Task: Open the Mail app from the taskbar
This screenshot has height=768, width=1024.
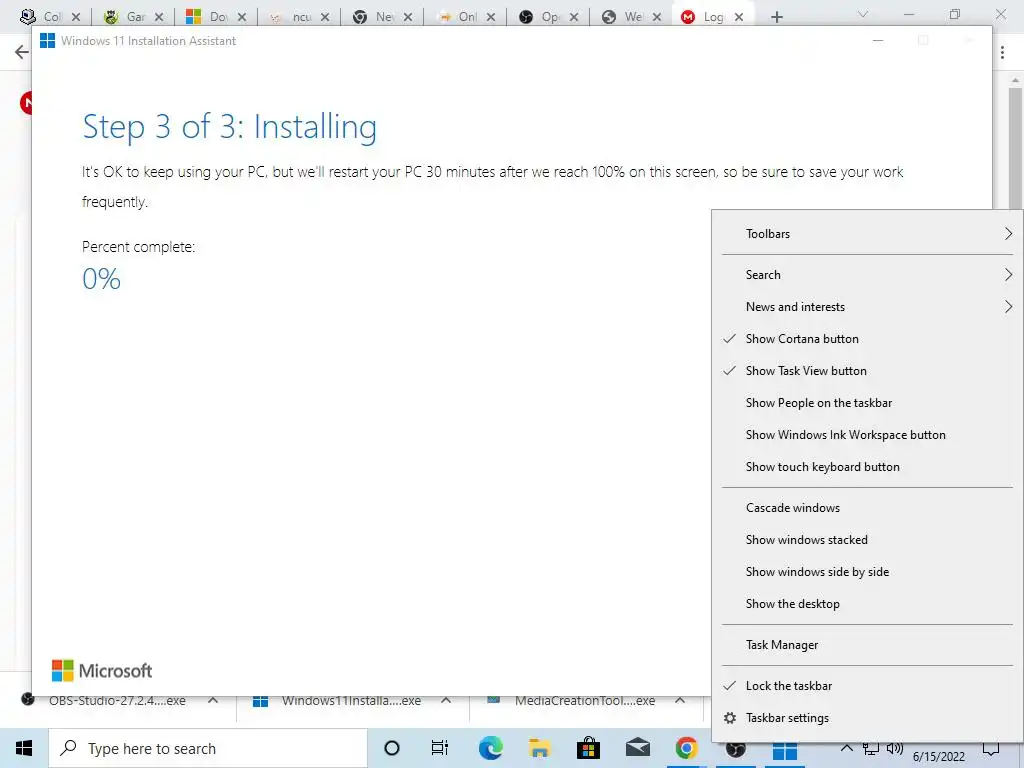Action: tap(637, 748)
